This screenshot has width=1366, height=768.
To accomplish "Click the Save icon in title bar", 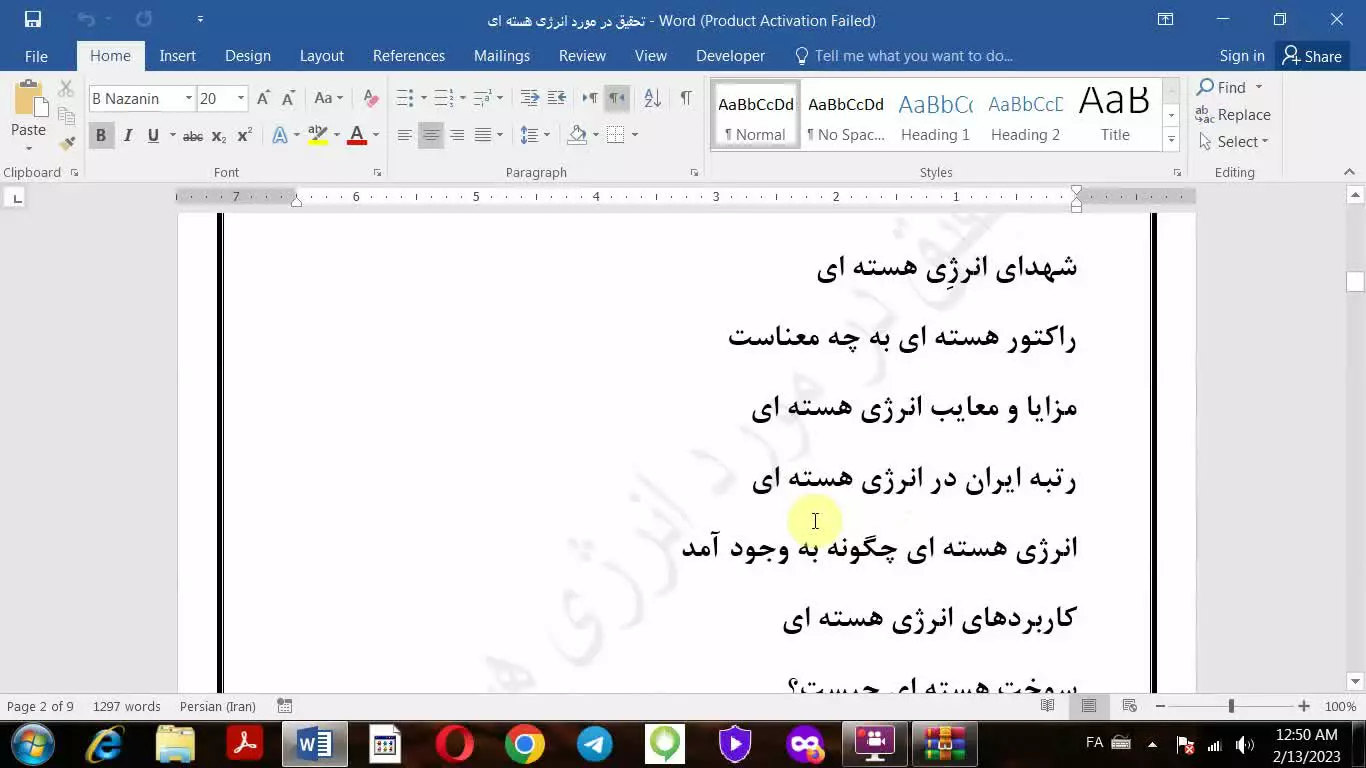I will pos(32,19).
